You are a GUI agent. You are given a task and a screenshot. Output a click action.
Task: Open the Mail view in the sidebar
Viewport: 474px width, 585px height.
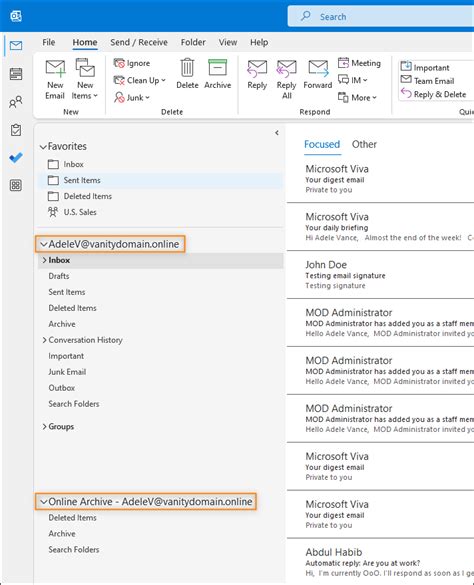click(16, 46)
